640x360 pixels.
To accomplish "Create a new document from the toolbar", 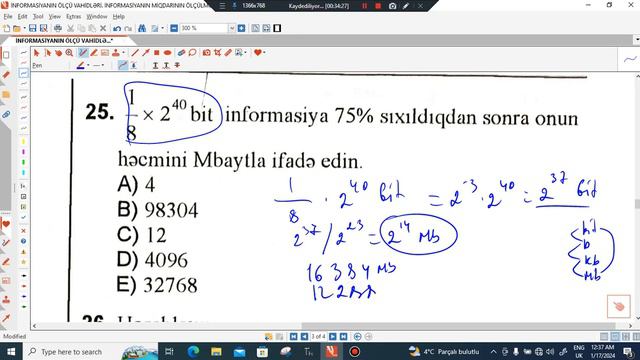I will 6,28.
